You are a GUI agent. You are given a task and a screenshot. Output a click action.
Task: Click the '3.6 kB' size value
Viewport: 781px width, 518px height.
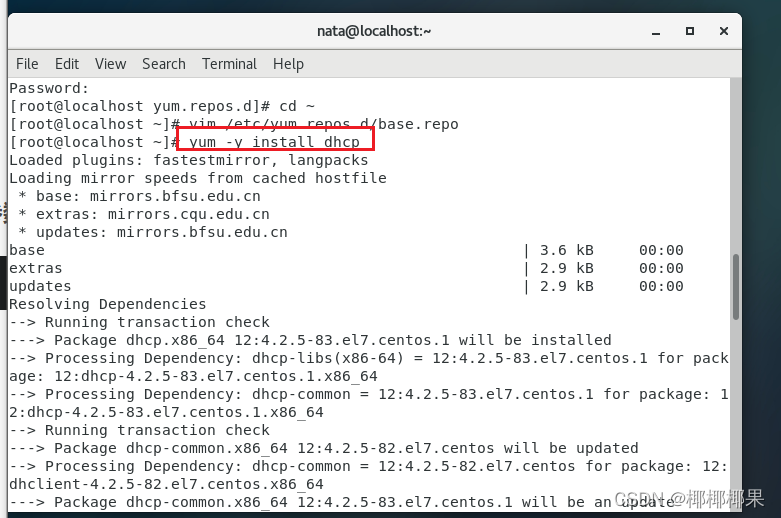point(567,250)
